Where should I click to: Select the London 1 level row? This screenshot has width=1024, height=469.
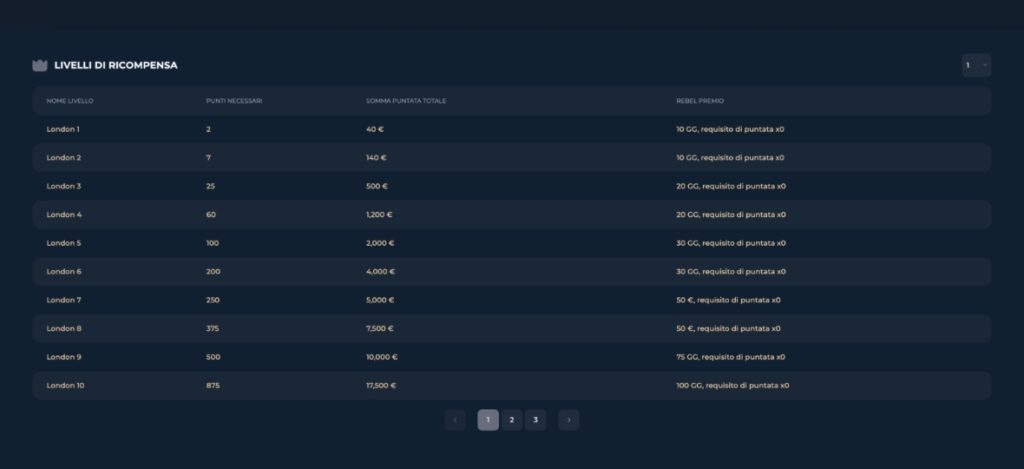(x=63, y=129)
